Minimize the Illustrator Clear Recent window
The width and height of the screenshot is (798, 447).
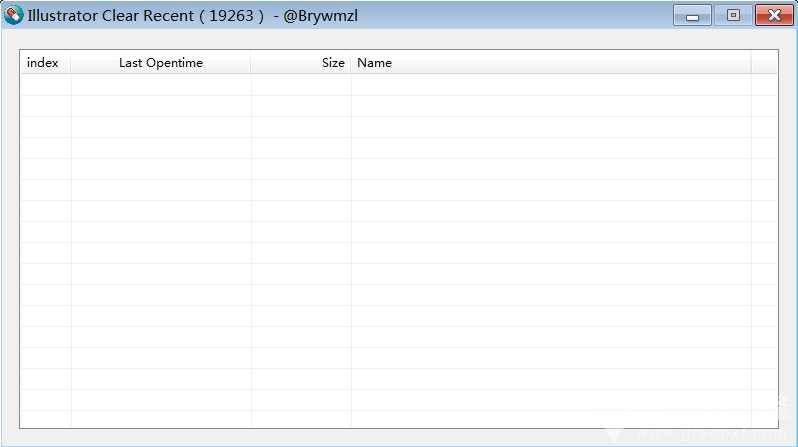point(692,16)
